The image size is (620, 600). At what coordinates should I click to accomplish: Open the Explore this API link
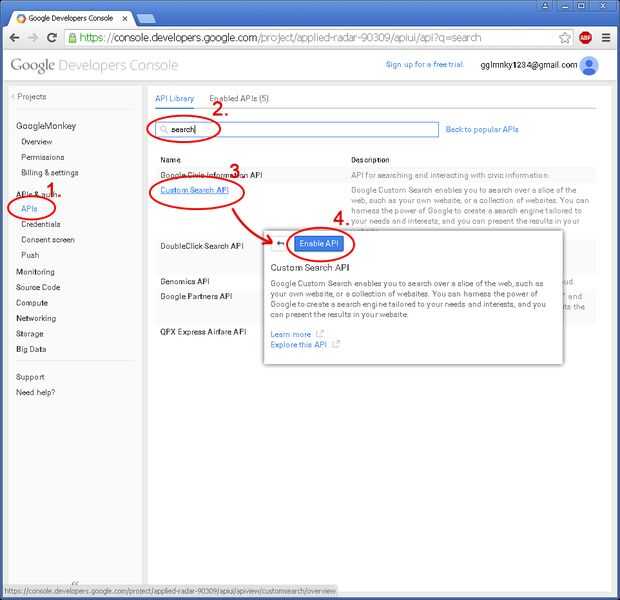click(x=299, y=344)
